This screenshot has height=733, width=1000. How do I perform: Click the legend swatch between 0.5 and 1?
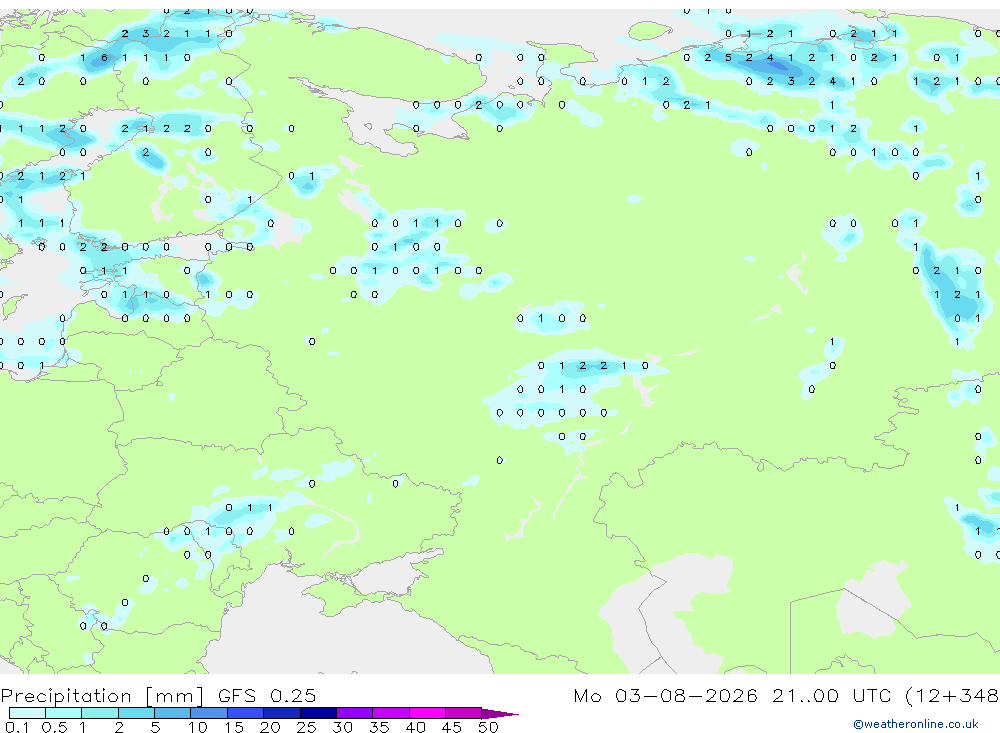click(x=63, y=713)
